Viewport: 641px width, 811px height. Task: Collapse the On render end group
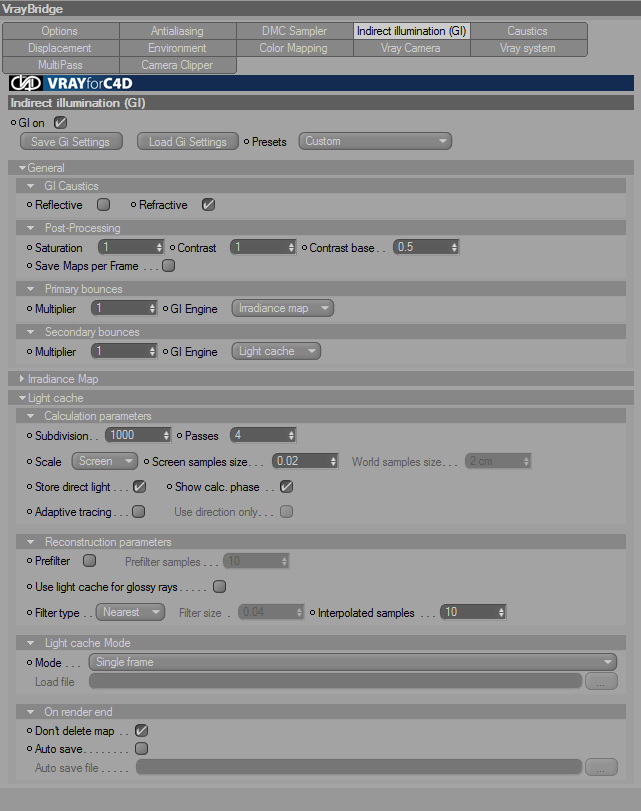point(31,712)
